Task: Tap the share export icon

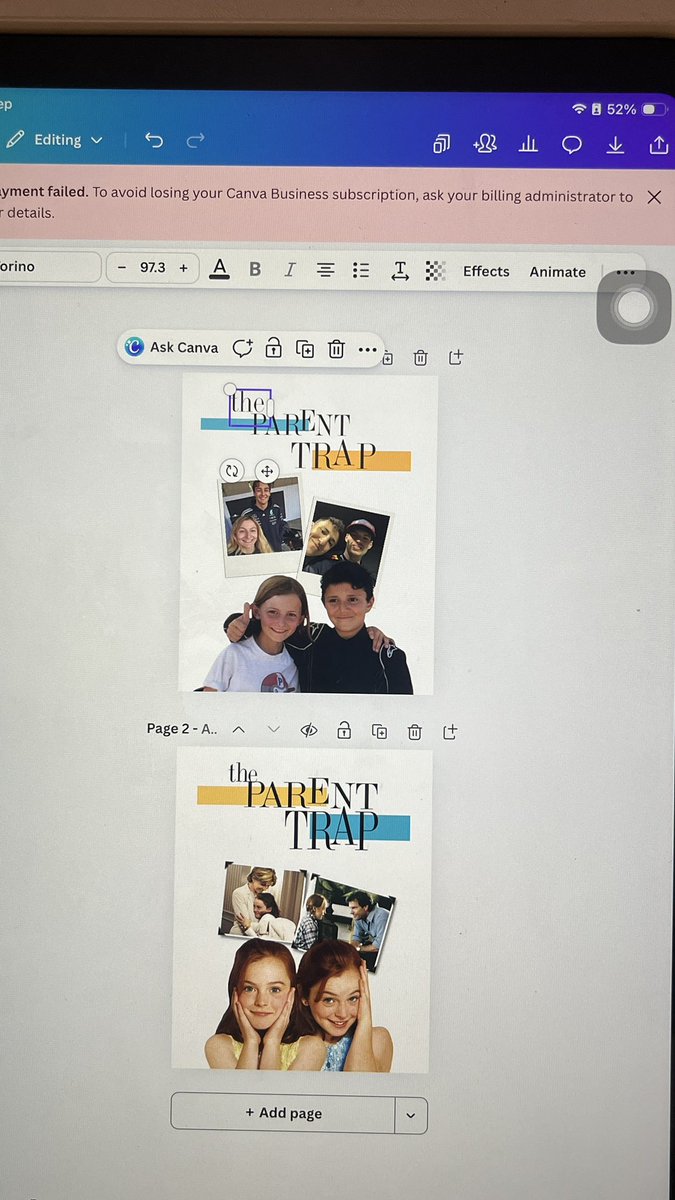Action: pos(658,145)
